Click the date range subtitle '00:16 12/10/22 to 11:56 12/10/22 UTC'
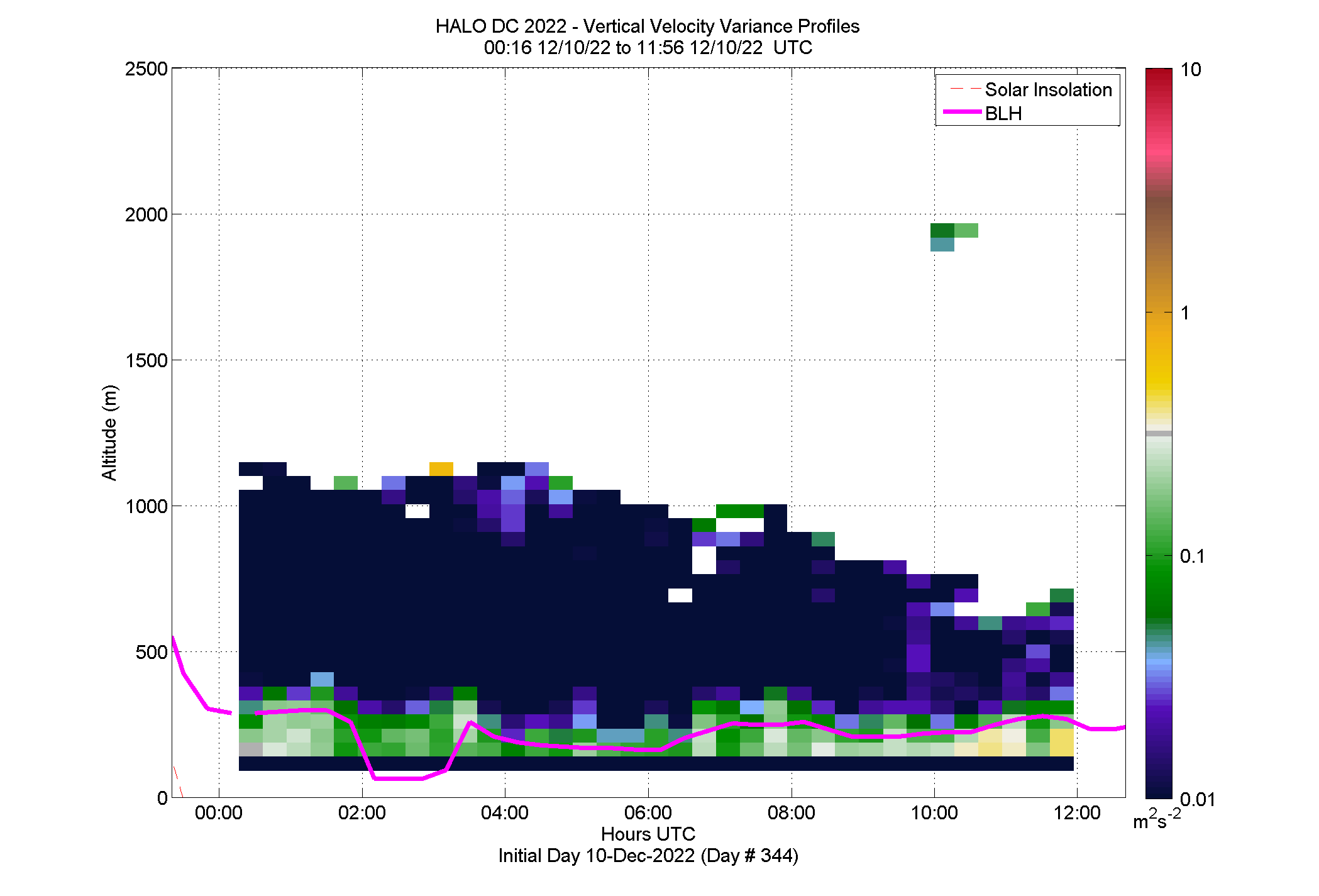 click(x=648, y=48)
